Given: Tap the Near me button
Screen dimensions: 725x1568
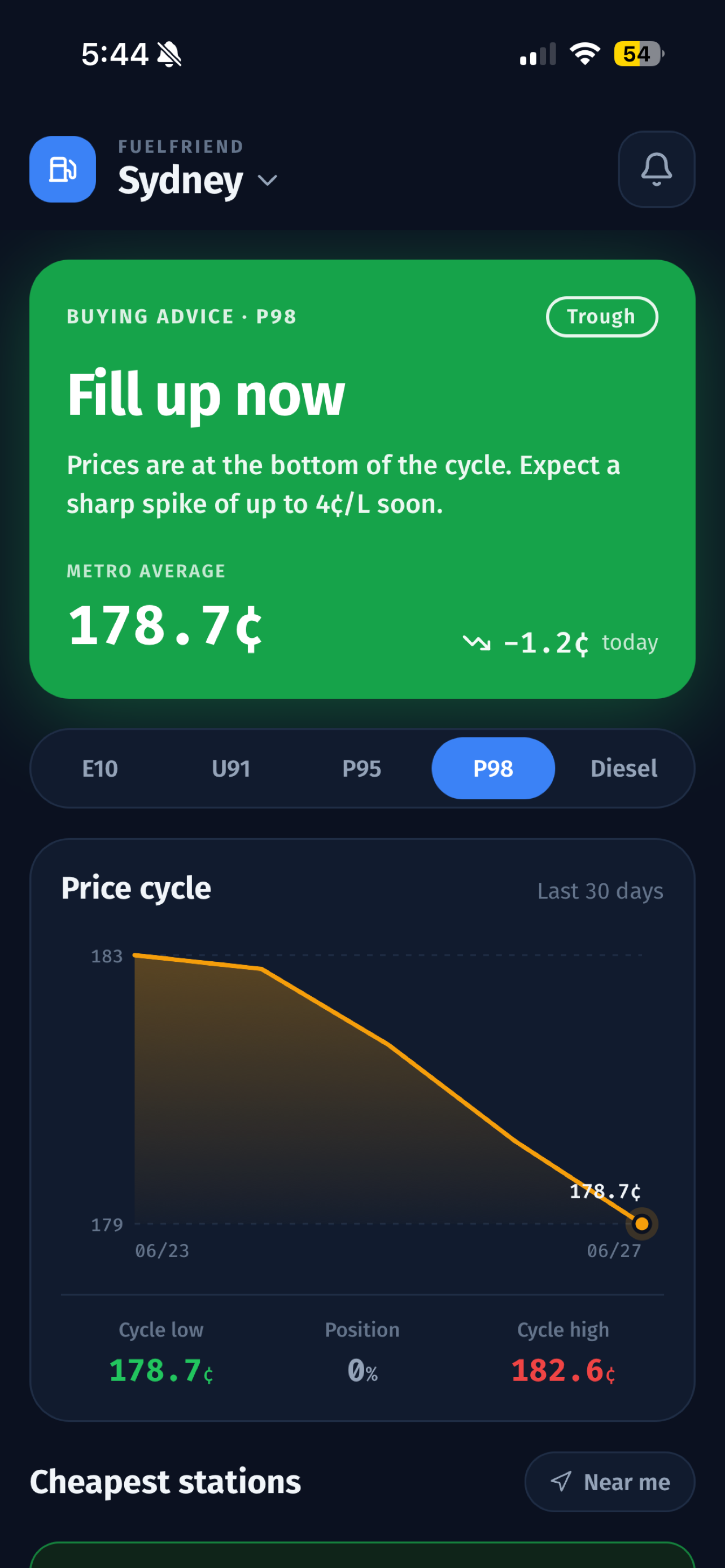Looking at the screenshot, I should (609, 1482).
